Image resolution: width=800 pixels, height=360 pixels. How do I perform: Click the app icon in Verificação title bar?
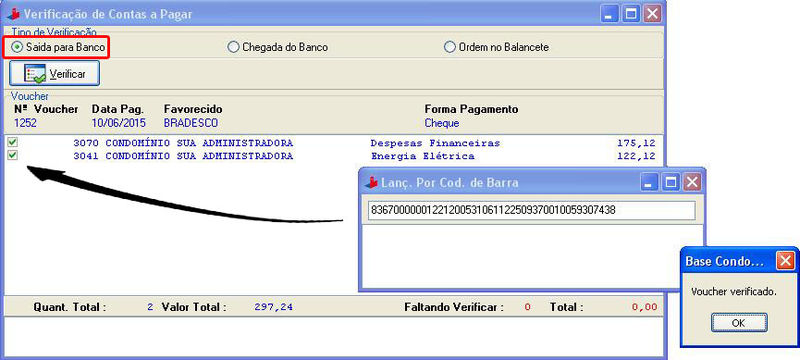pos(14,14)
